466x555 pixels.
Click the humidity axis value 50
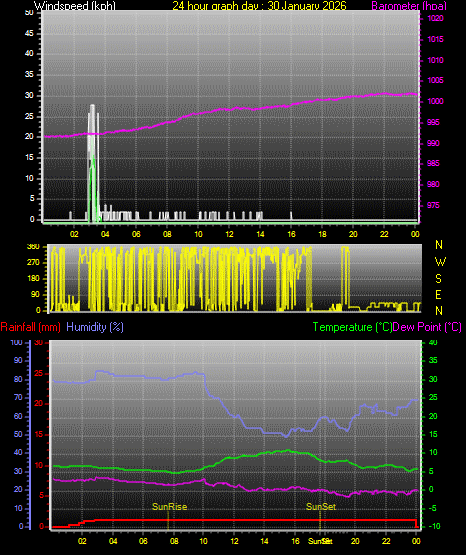pyautogui.click(x=18, y=434)
